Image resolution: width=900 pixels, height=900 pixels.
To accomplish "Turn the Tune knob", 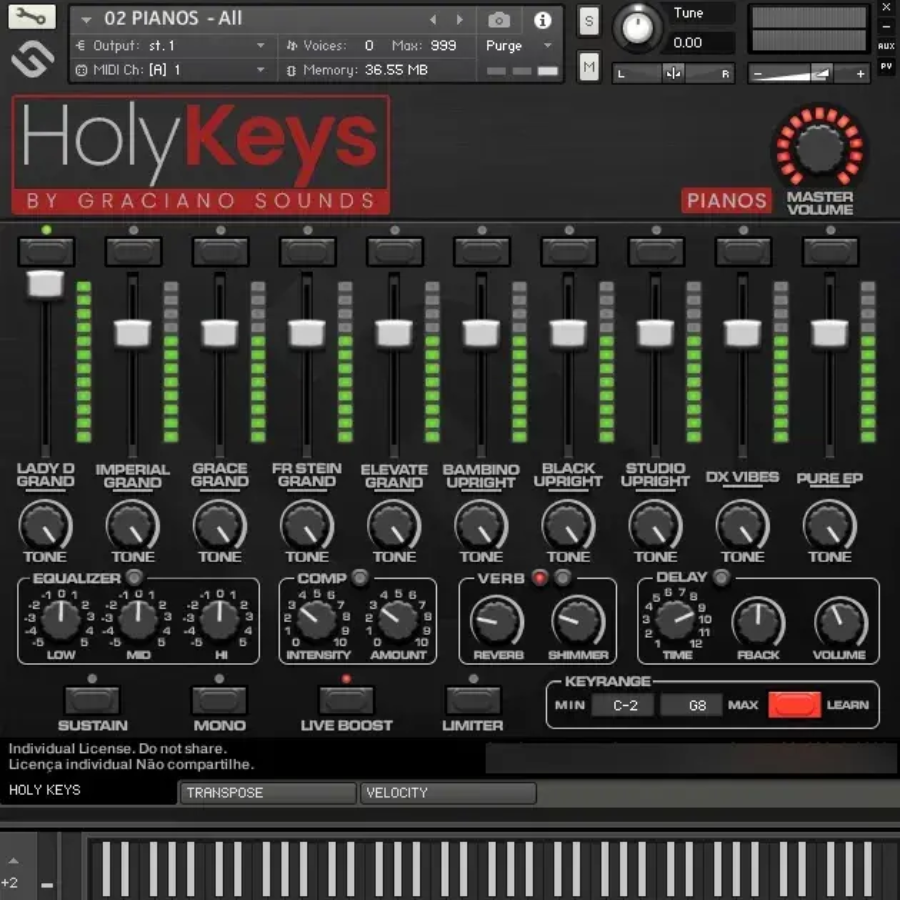I will pyautogui.click(x=637, y=27).
